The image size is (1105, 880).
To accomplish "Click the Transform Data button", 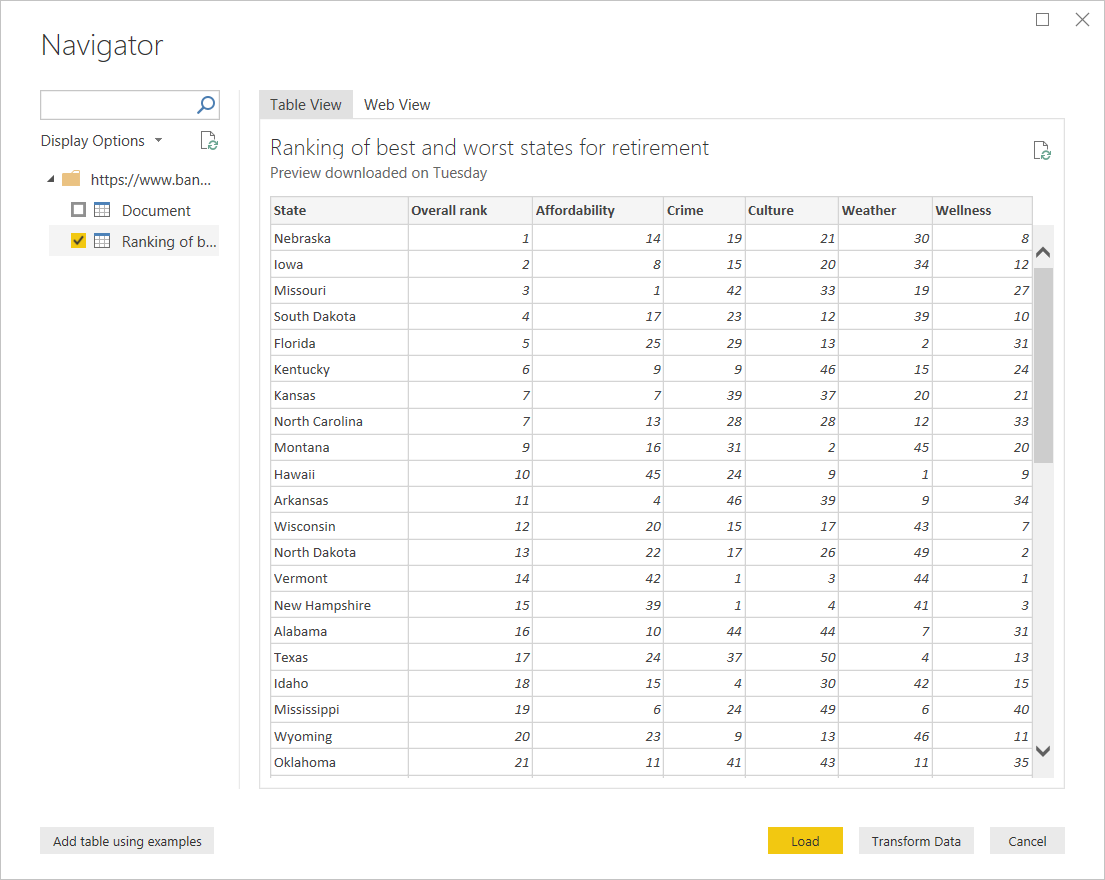I will click(916, 841).
